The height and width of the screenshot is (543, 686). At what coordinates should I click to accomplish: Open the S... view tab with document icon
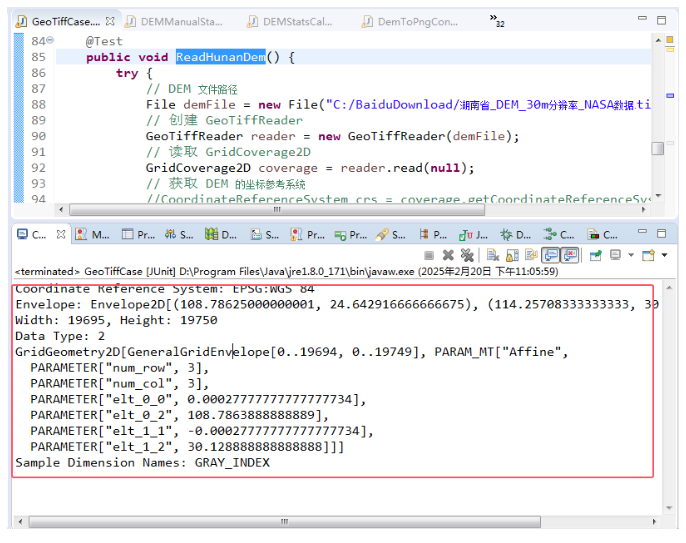pyautogui.click(x=265, y=235)
